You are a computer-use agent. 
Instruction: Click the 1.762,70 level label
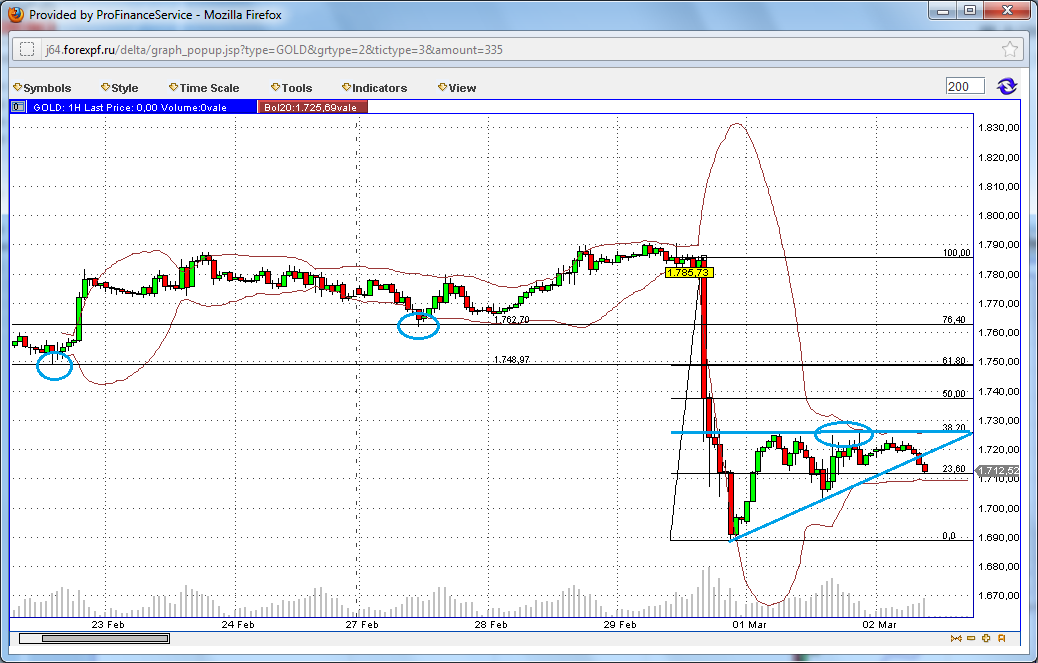[x=512, y=320]
